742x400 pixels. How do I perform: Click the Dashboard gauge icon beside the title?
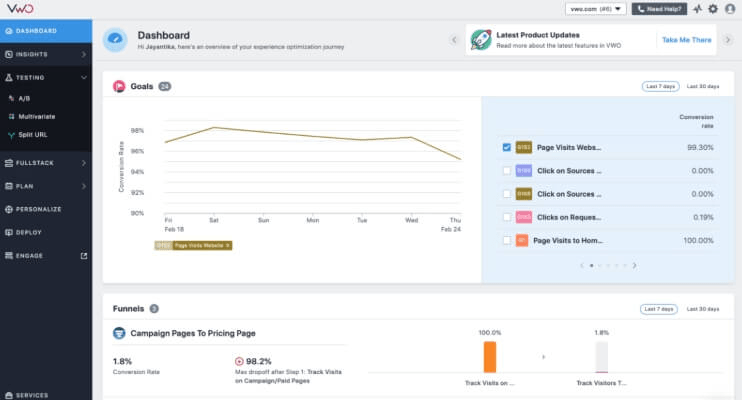click(115, 39)
